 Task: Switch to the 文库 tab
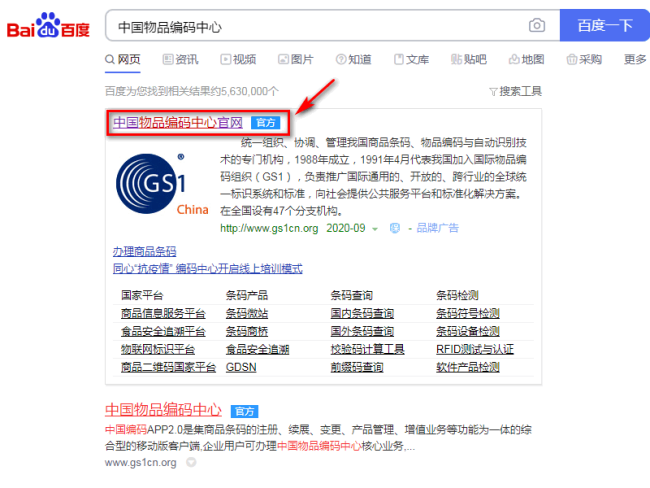[411, 59]
